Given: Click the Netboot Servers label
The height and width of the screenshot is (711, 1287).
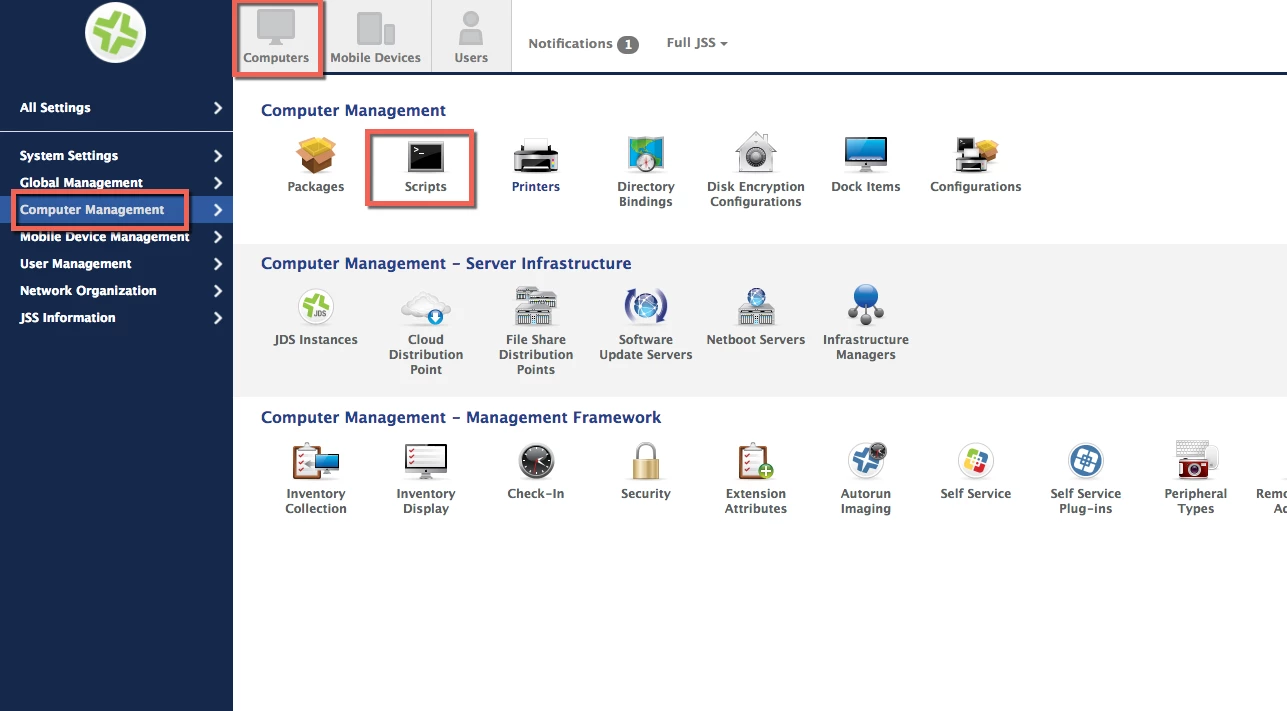Looking at the screenshot, I should click(756, 340).
